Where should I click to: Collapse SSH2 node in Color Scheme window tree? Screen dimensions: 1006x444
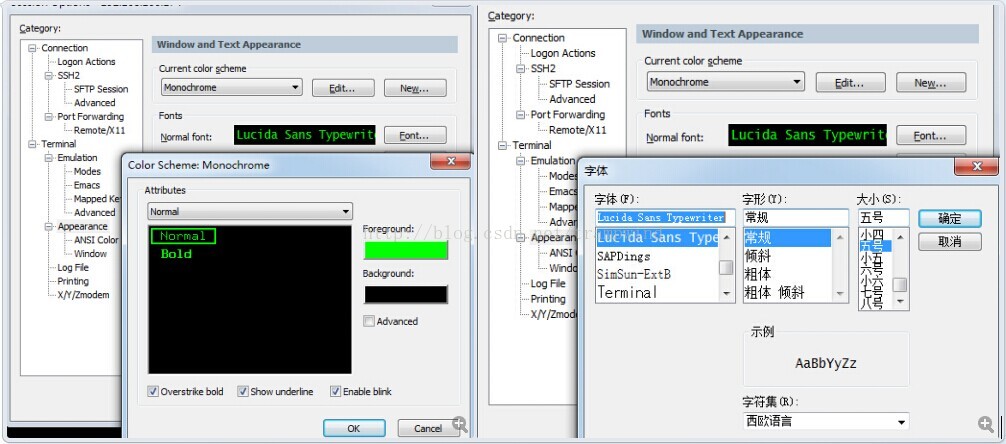(49, 76)
